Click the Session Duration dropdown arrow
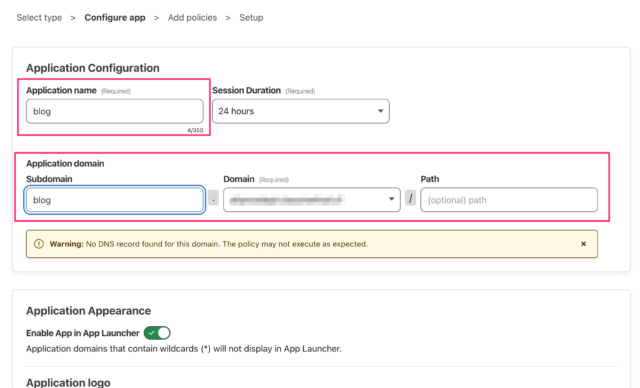The height and width of the screenshot is (388, 640). coord(380,111)
